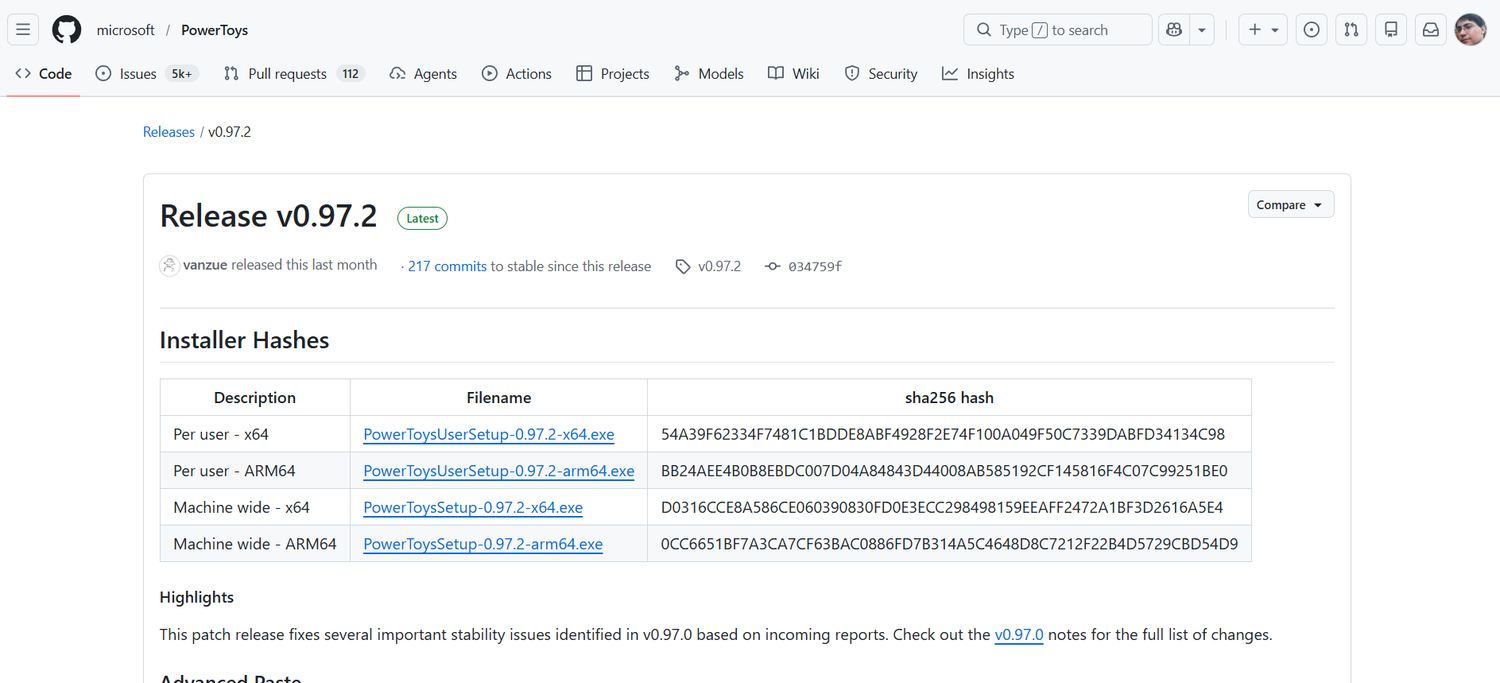Switch to the Models tab

[709, 74]
